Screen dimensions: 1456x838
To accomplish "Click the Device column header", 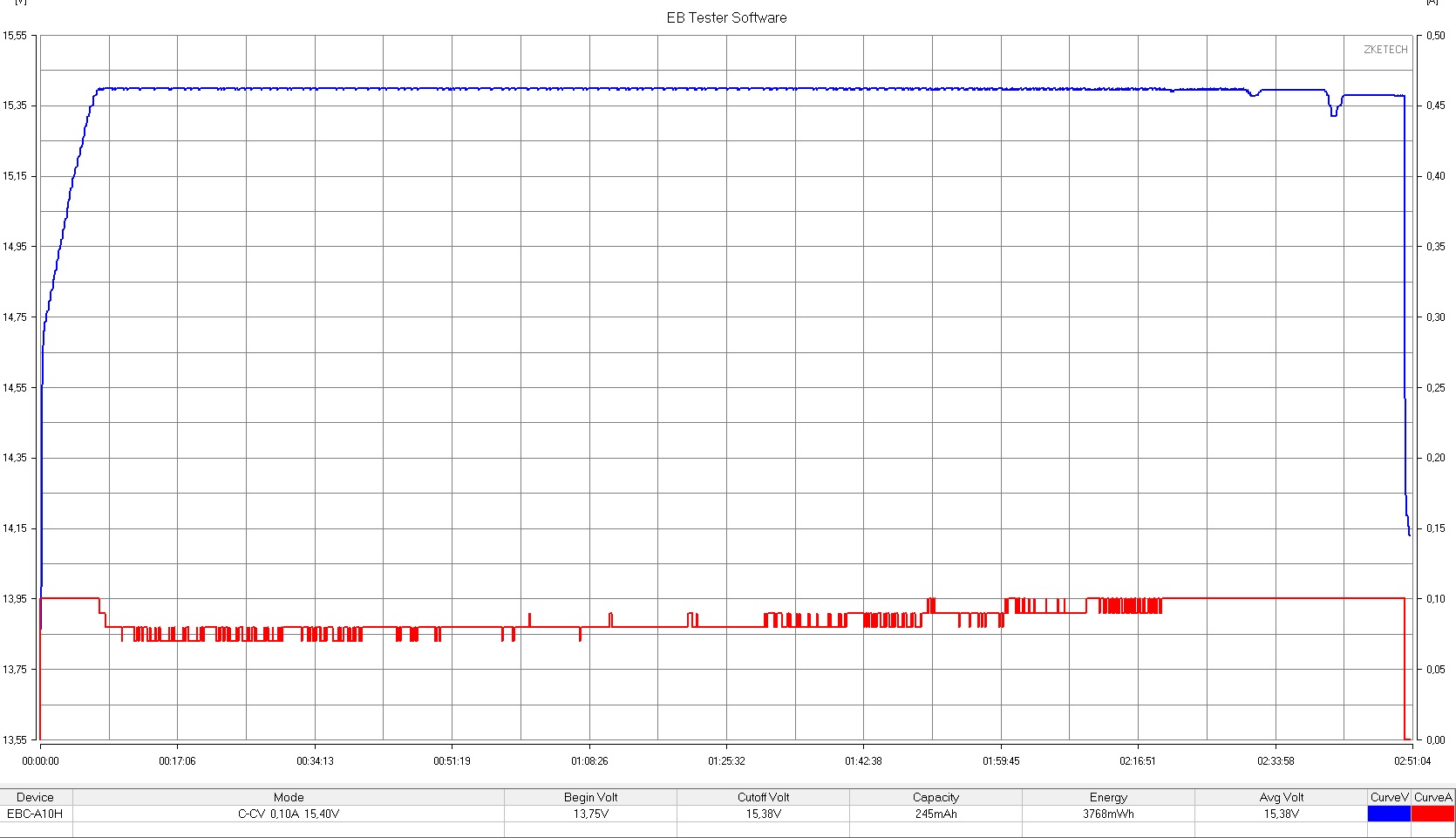I will click(35, 797).
